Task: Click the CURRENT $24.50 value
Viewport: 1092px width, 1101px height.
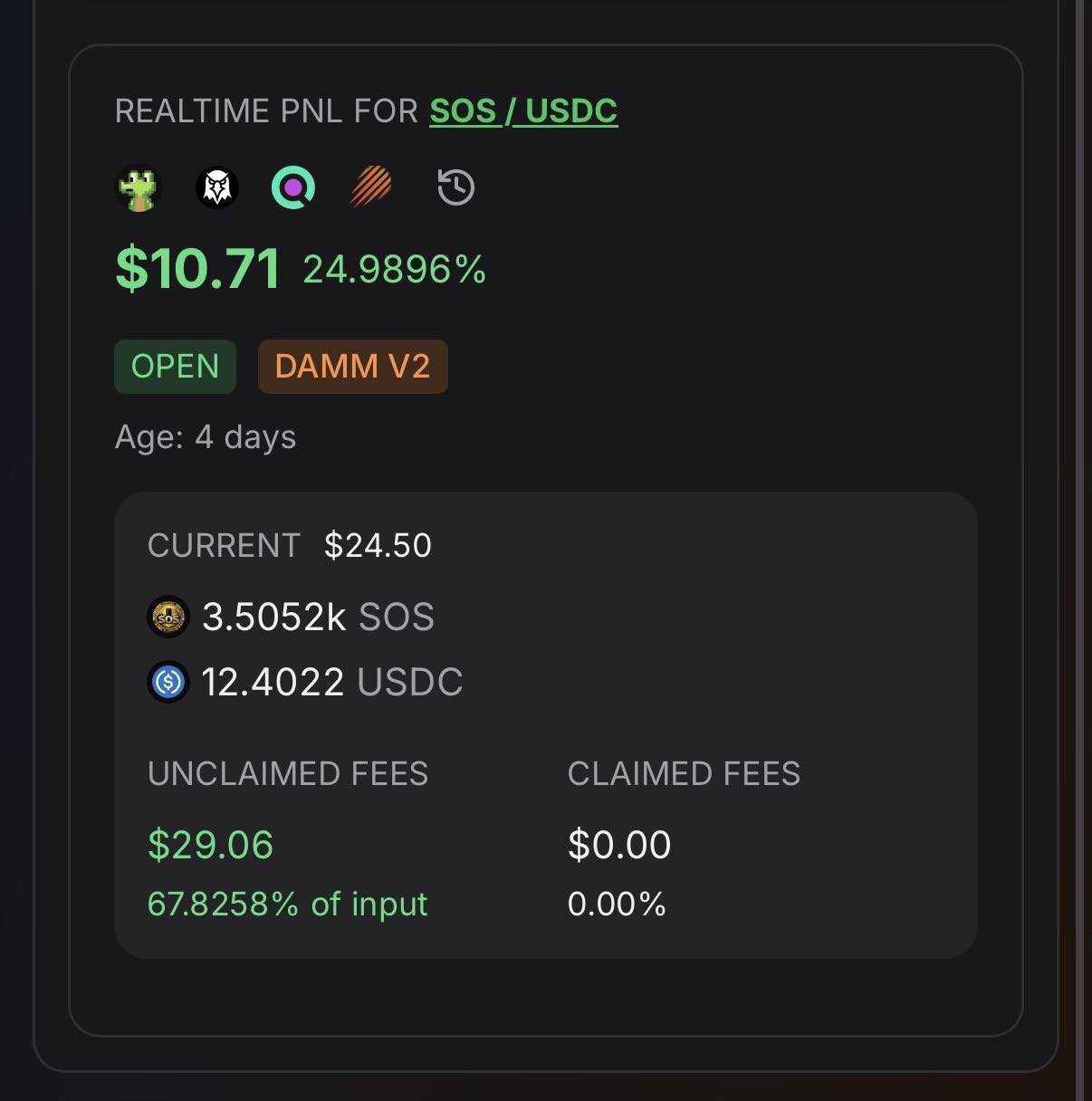Action: [378, 546]
